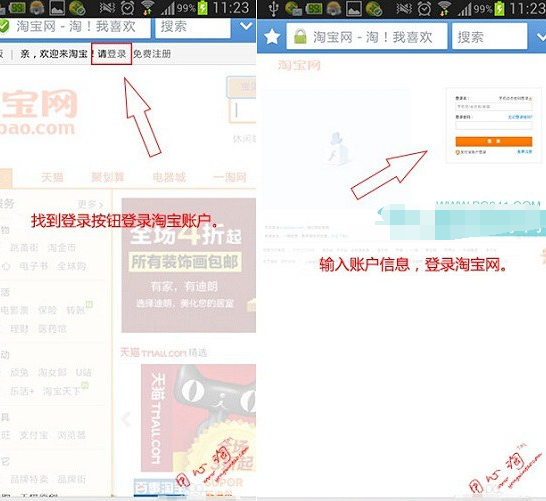
Task: Open the 保险 category link
Action: [47, 310]
